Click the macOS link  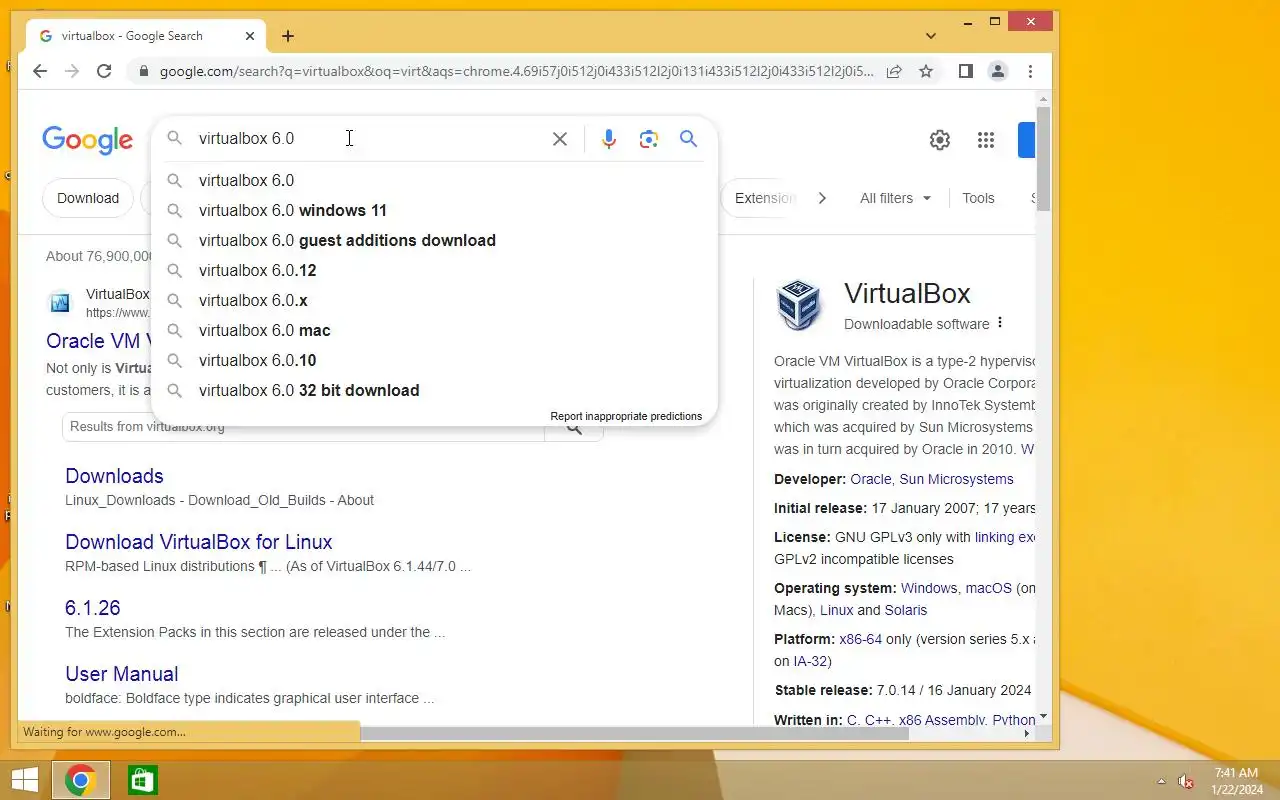[x=989, y=588]
